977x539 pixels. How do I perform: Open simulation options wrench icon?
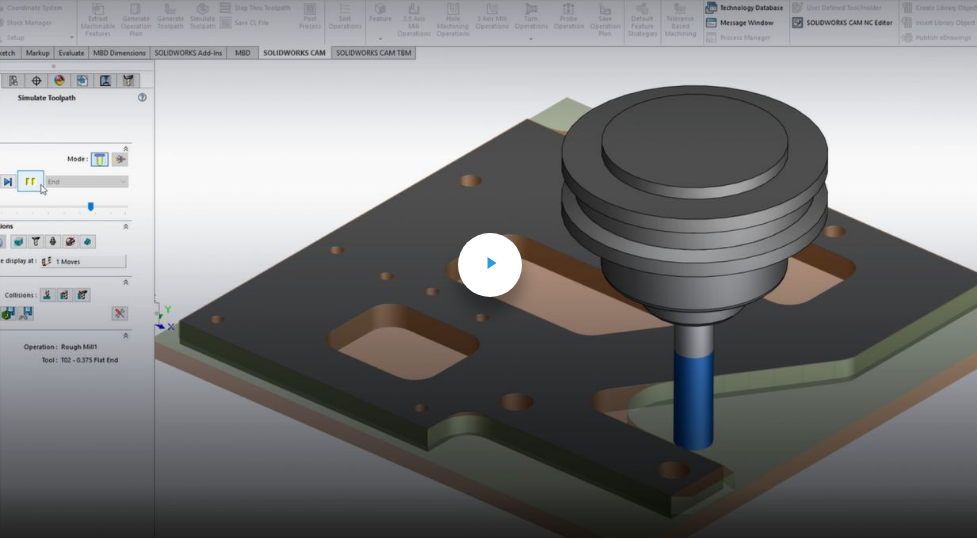[x=119, y=314]
